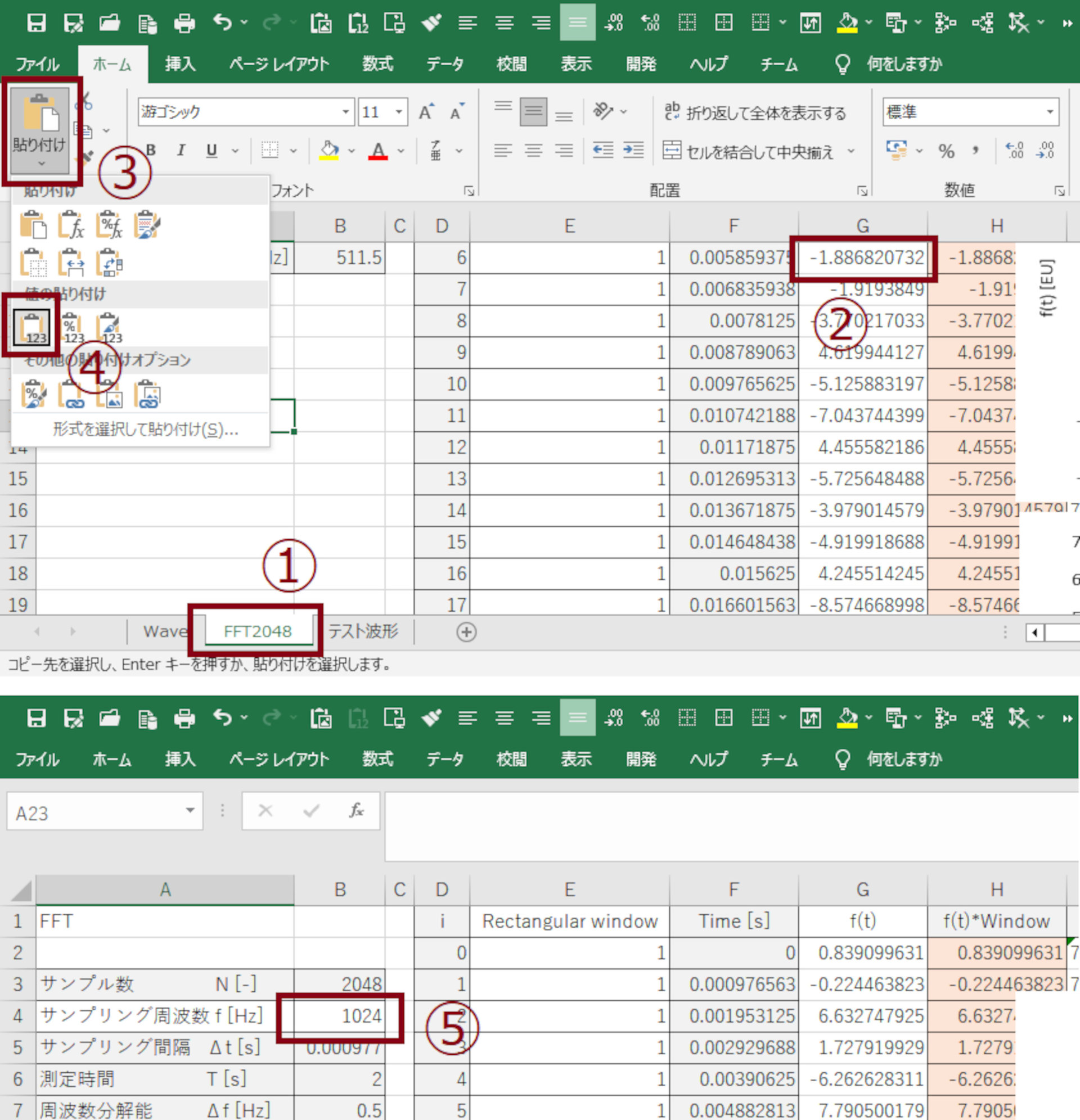The height and width of the screenshot is (1120, 1080).
Task: Select Paste Values 123 icon in paste menu
Action: point(32,328)
